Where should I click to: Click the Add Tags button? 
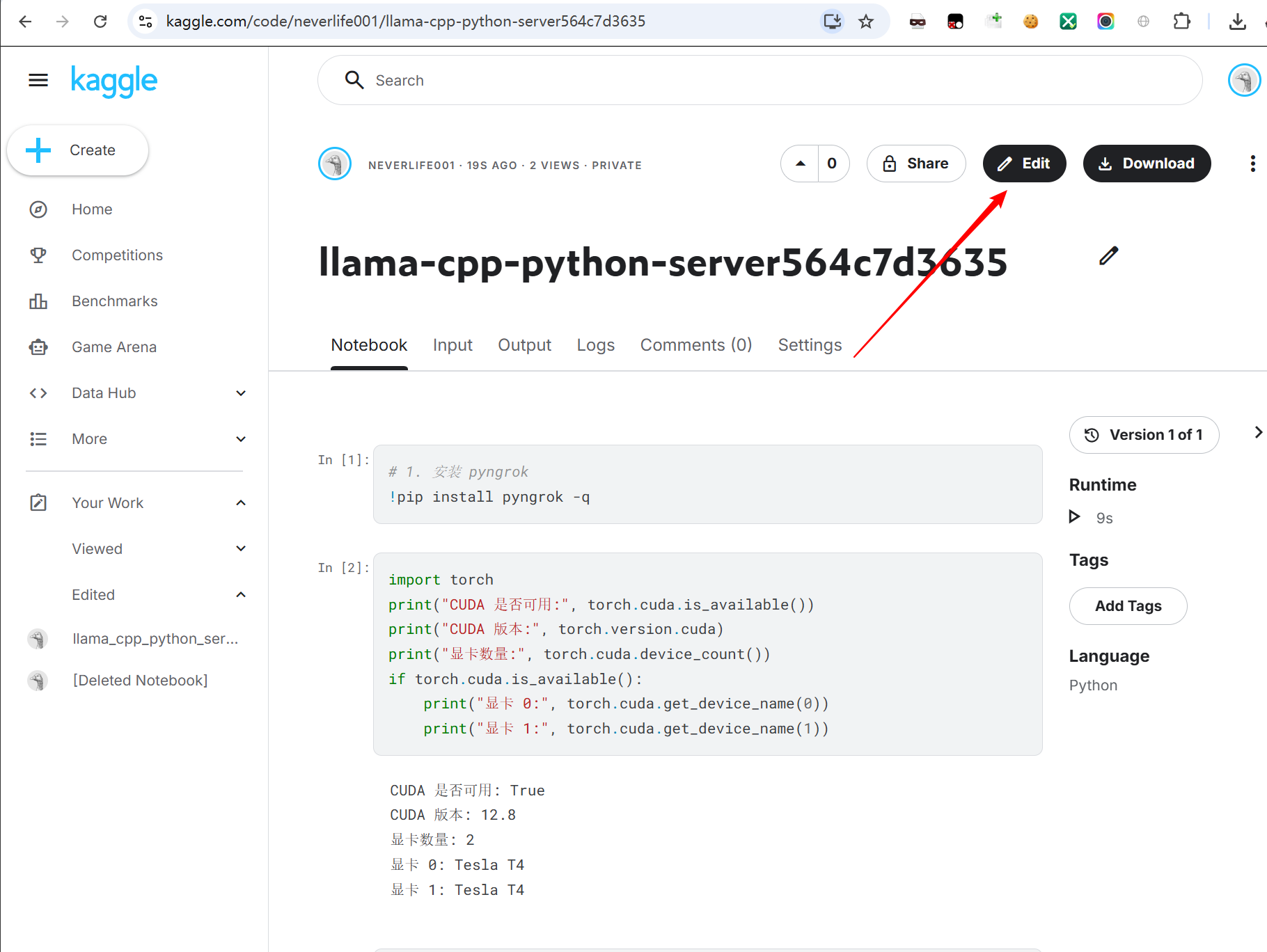click(1128, 606)
